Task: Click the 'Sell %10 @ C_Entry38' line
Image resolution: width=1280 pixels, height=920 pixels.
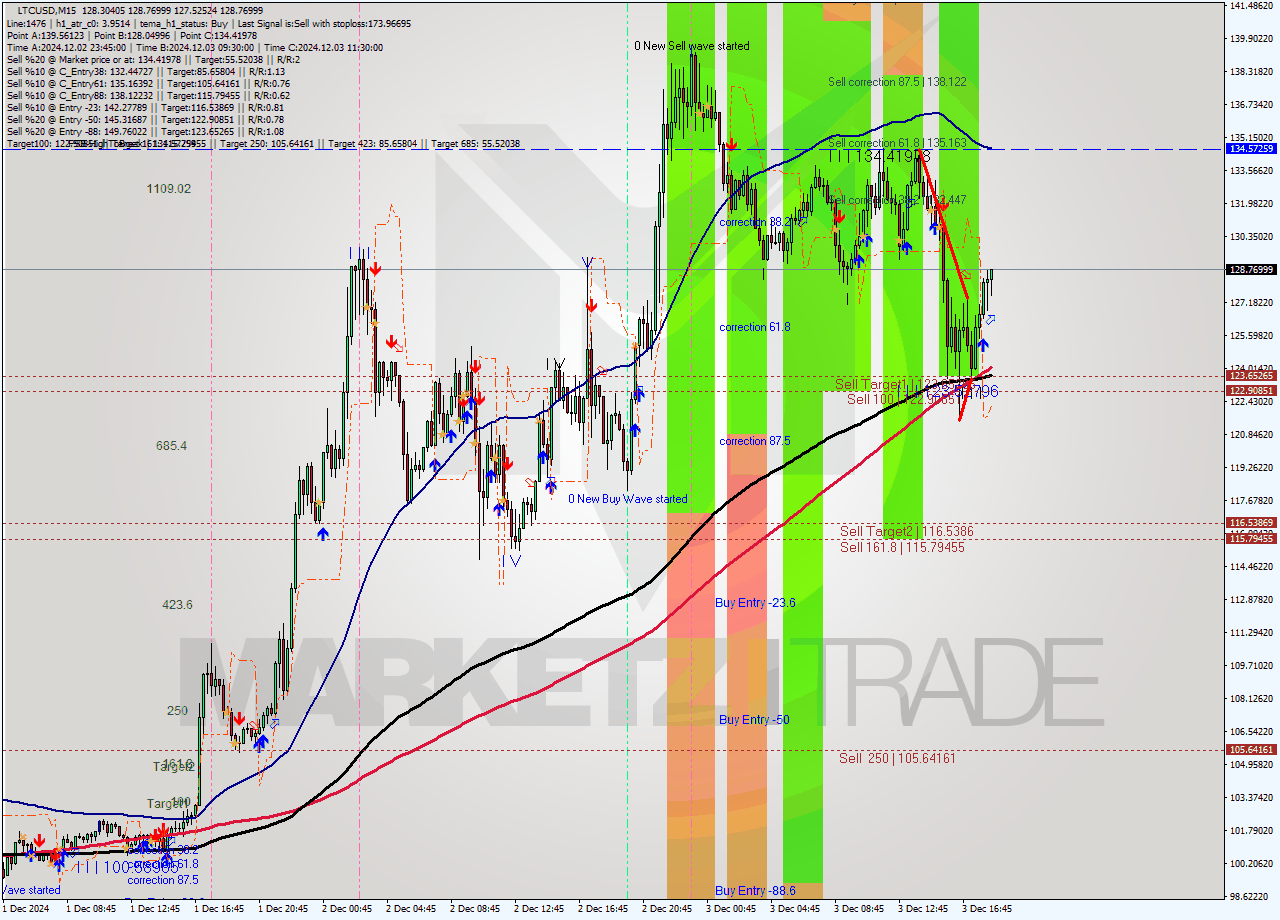Action: pyautogui.click(x=145, y=71)
